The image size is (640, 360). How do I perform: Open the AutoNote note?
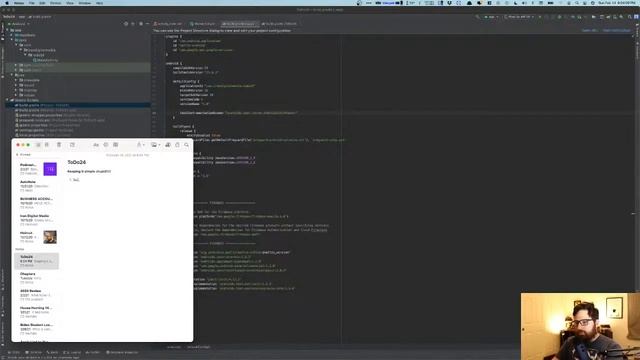coord(37,186)
